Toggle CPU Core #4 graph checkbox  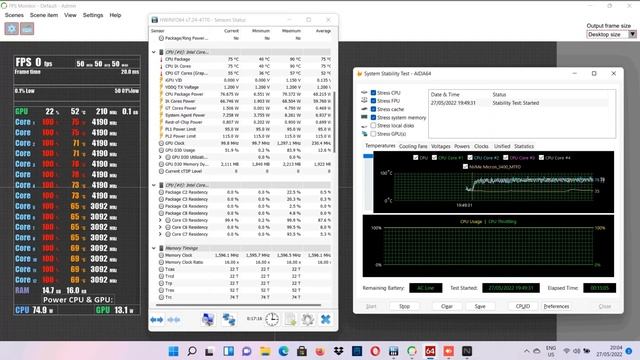point(541,158)
